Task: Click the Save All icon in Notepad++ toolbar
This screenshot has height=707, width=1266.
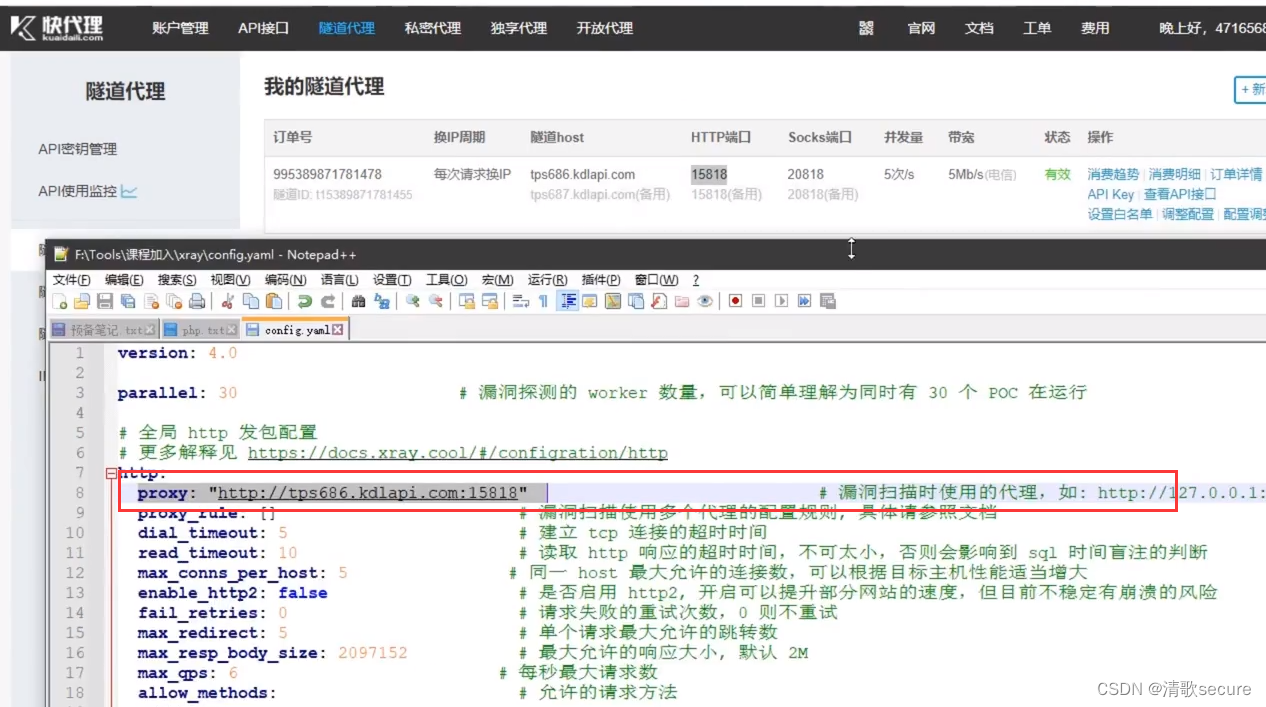Action: click(128, 301)
